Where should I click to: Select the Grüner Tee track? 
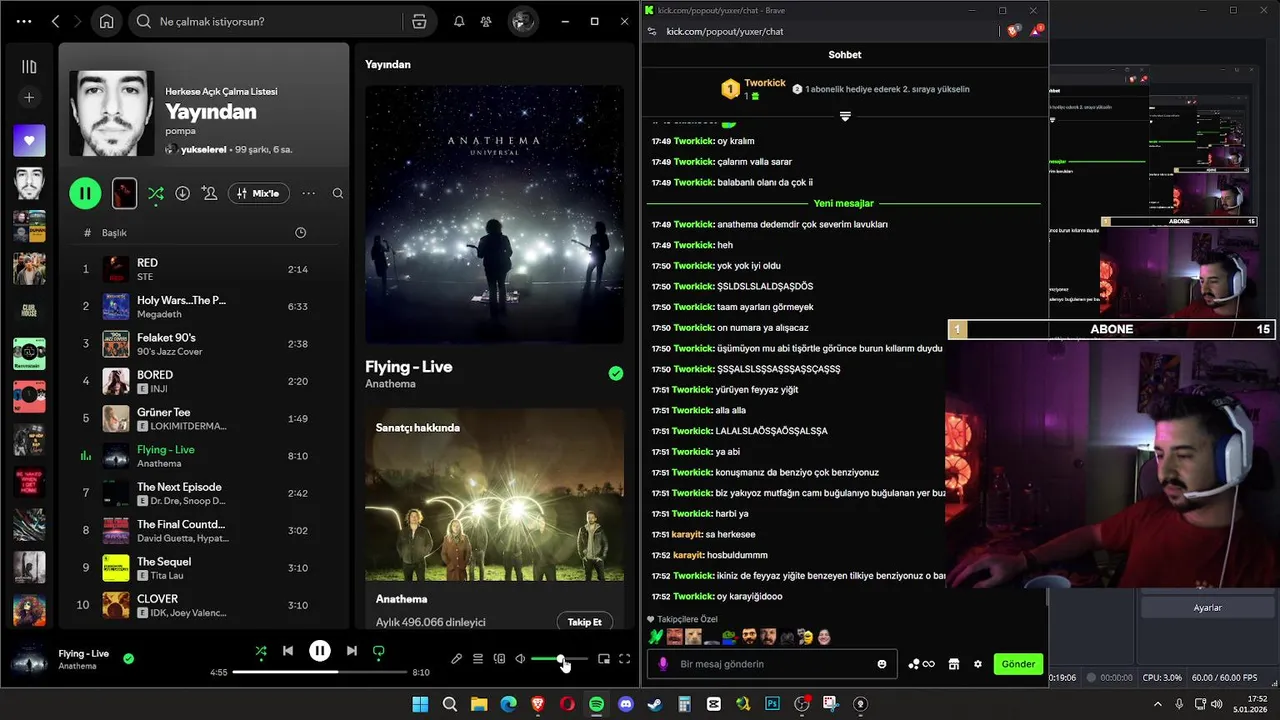pos(205,418)
